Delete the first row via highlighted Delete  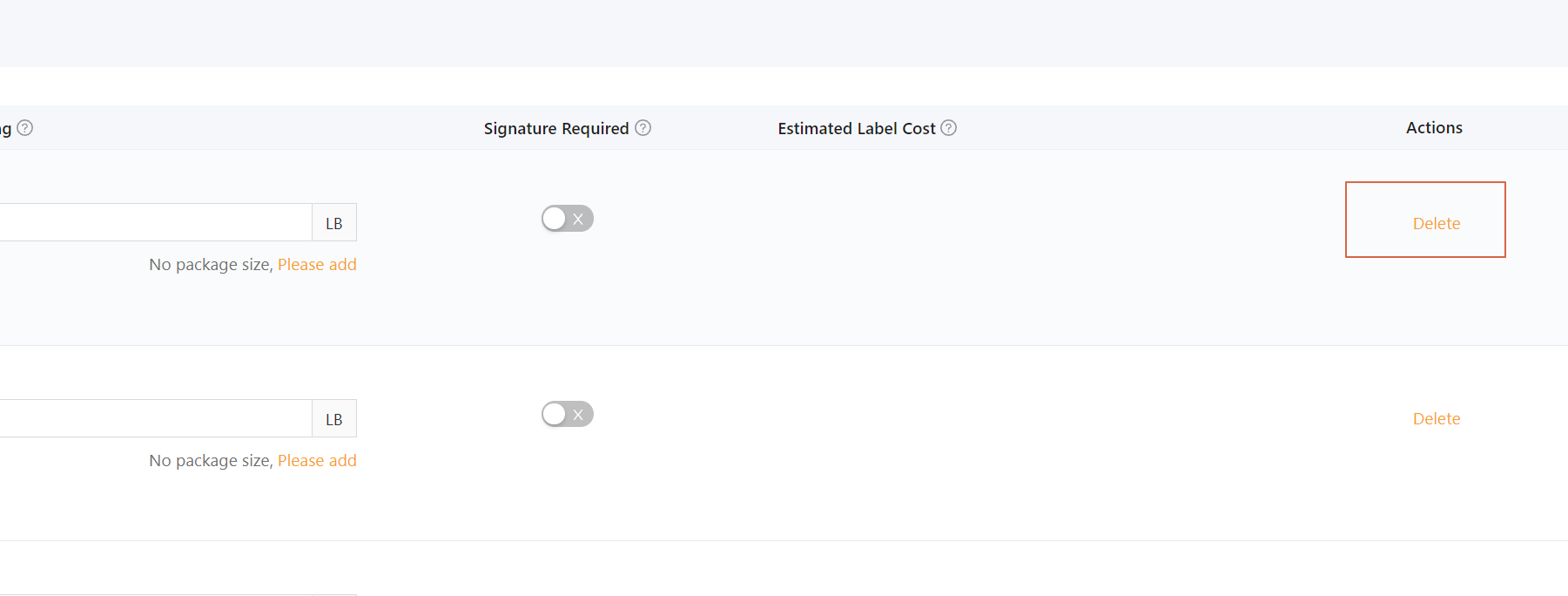point(1437,223)
